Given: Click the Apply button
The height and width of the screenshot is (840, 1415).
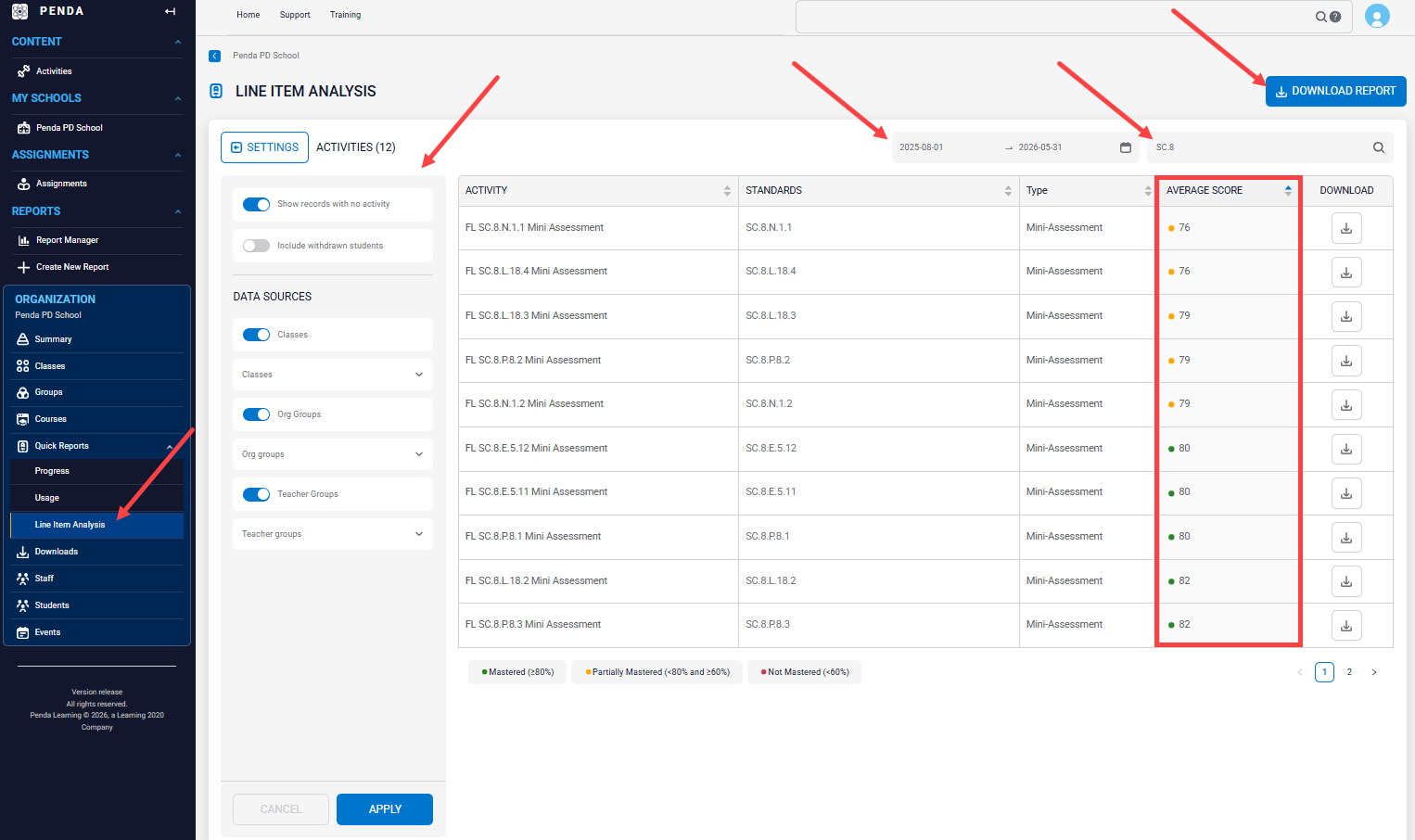Looking at the screenshot, I should coord(385,809).
